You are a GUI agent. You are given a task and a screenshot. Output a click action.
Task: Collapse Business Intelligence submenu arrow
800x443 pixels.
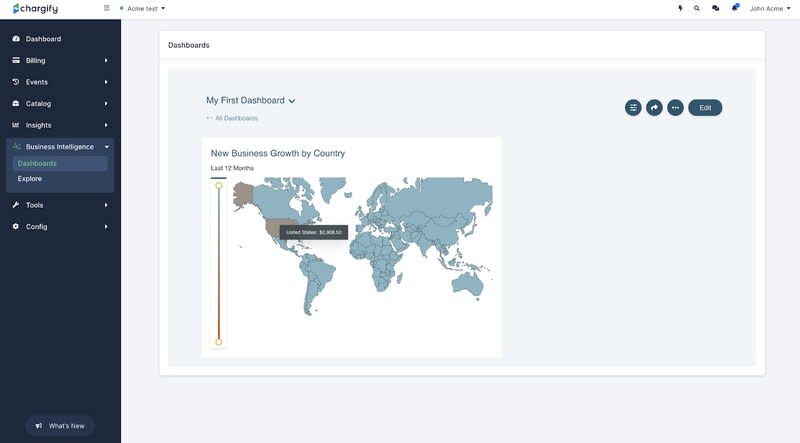coord(107,146)
